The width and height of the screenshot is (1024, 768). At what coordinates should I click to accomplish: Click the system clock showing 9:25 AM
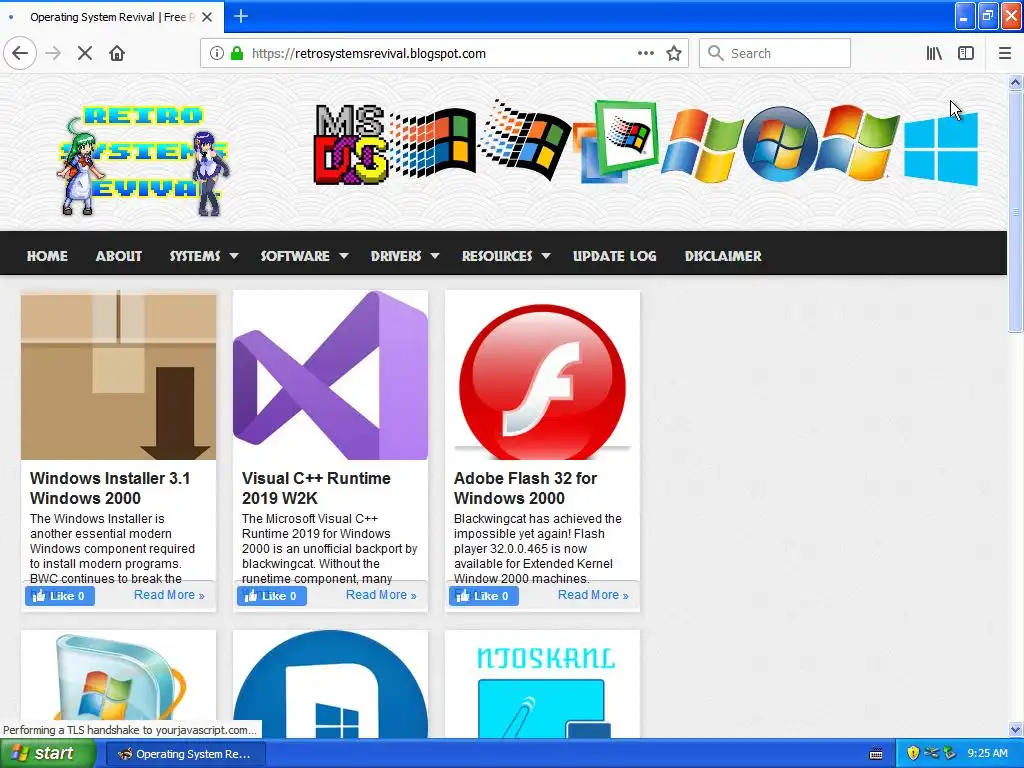[987, 753]
